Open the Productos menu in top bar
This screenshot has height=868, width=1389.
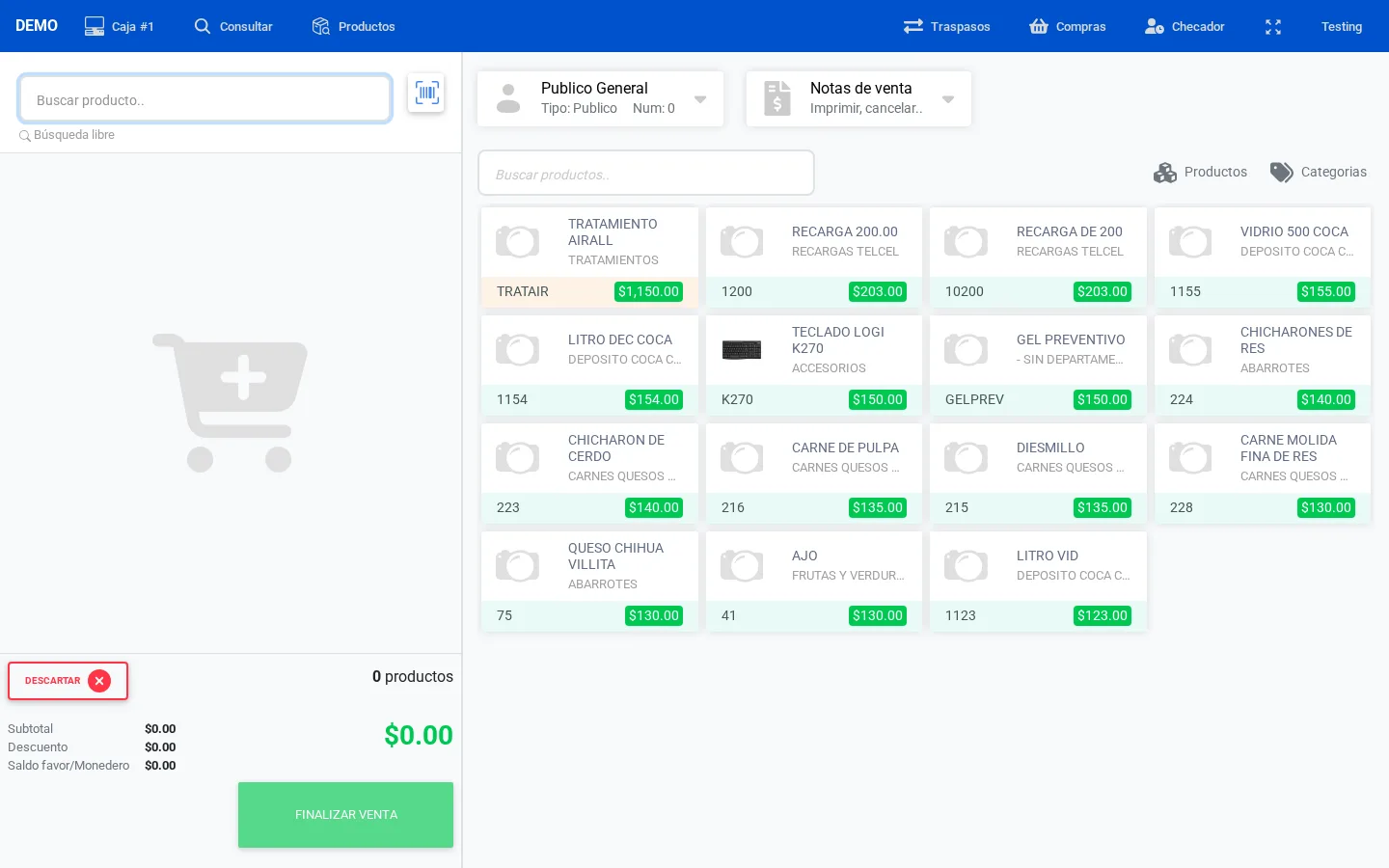click(354, 26)
